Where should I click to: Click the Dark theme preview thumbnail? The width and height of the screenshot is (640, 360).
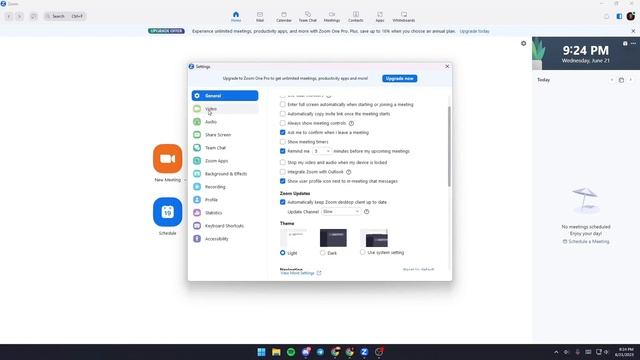coord(333,238)
